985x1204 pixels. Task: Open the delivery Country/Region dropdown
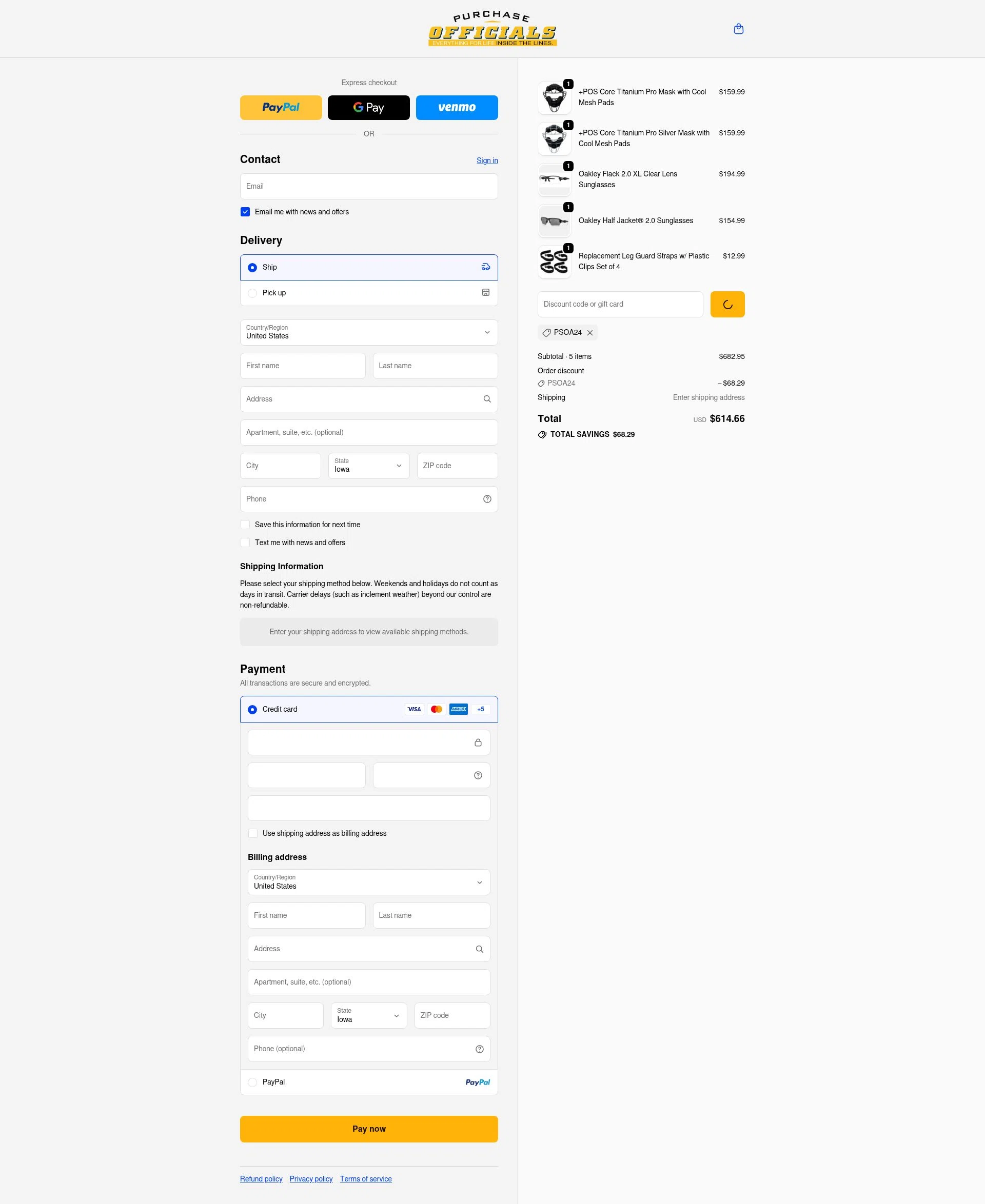368,332
